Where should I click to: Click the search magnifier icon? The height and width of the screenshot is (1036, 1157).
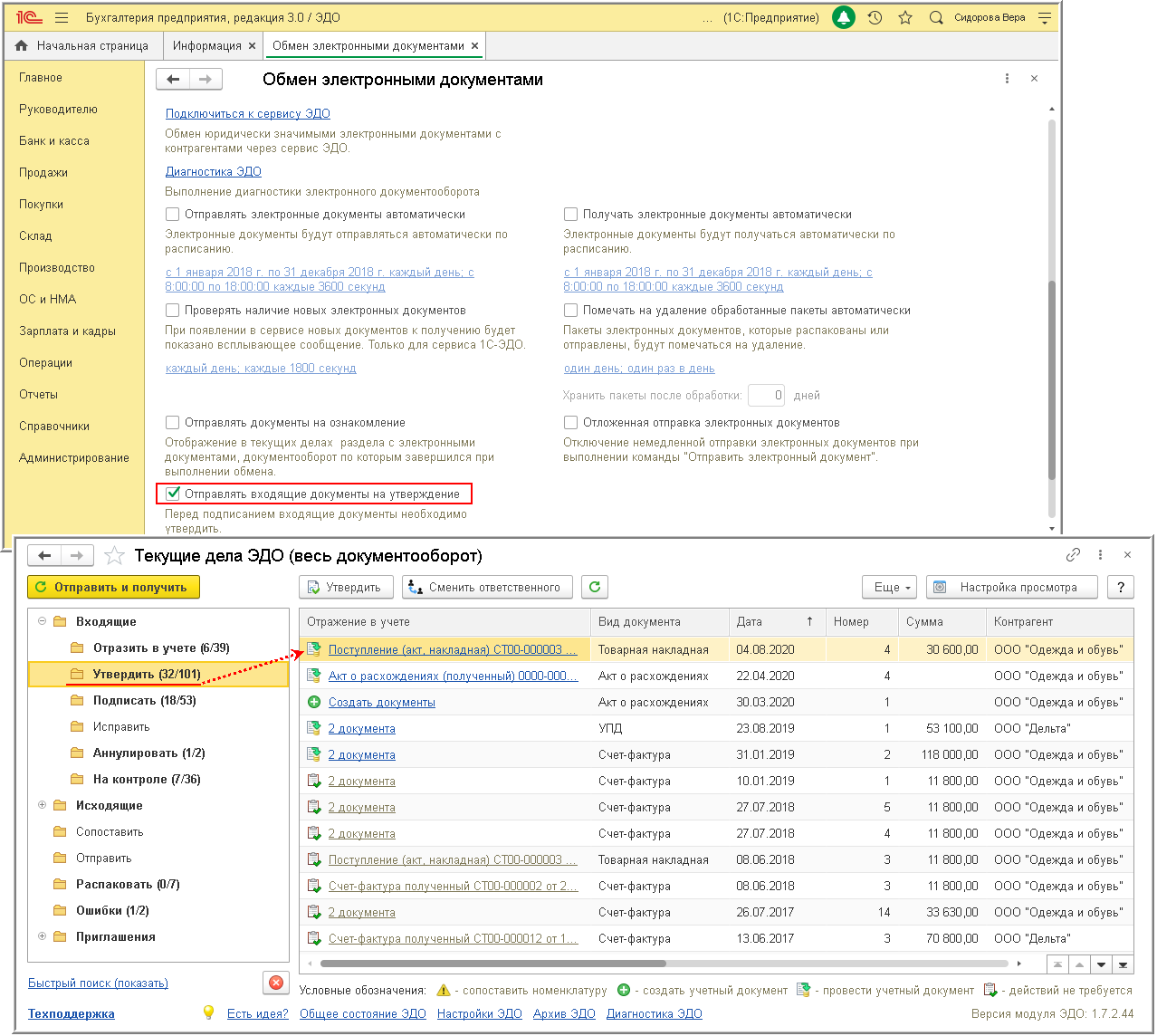click(x=936, y=17)
